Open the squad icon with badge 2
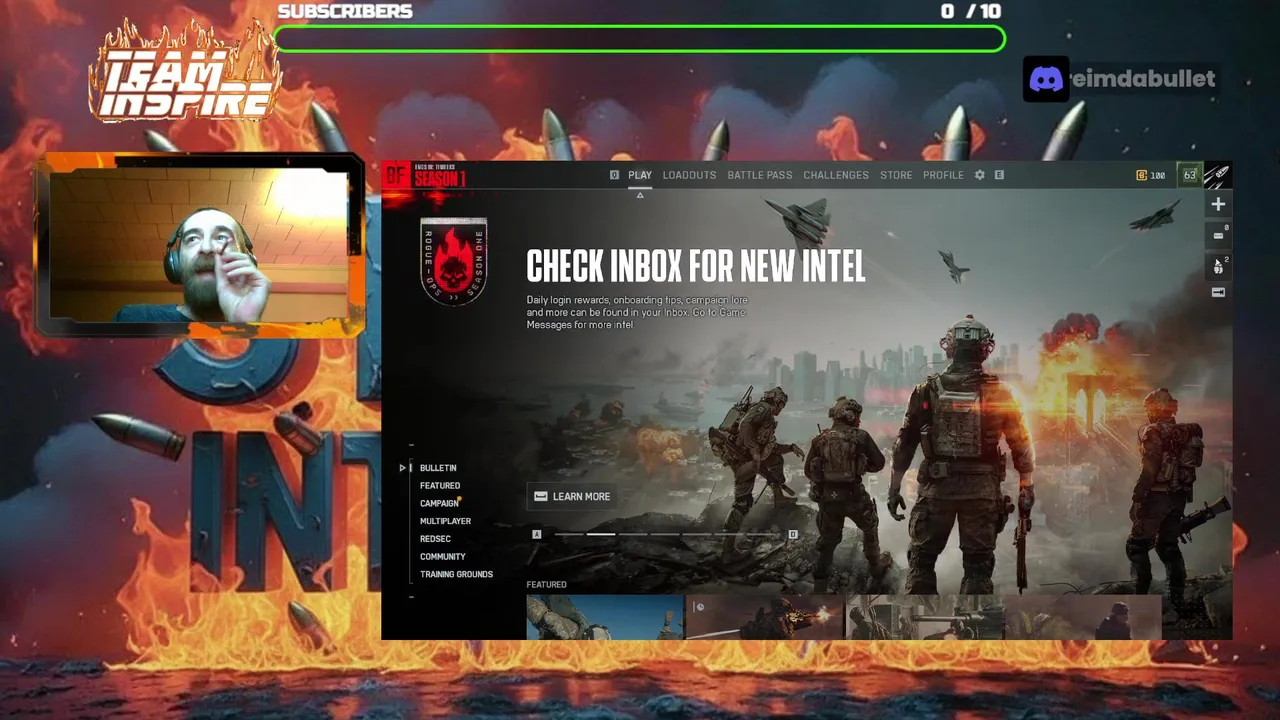 coord(1218,265)
